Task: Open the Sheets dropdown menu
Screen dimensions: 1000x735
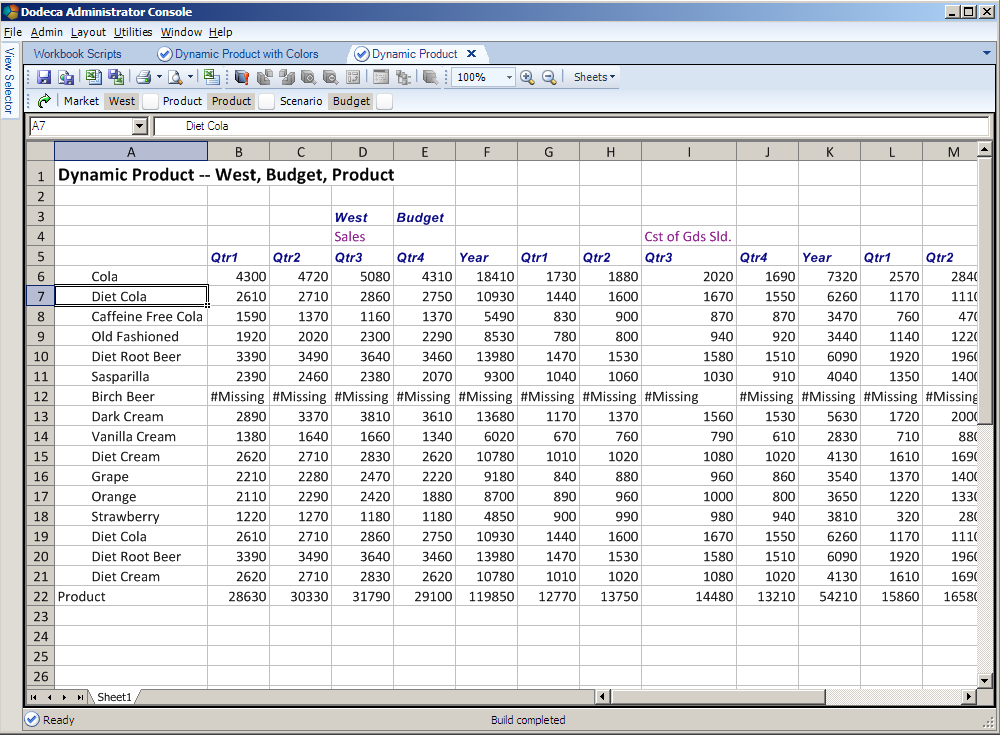Action: 594,77
